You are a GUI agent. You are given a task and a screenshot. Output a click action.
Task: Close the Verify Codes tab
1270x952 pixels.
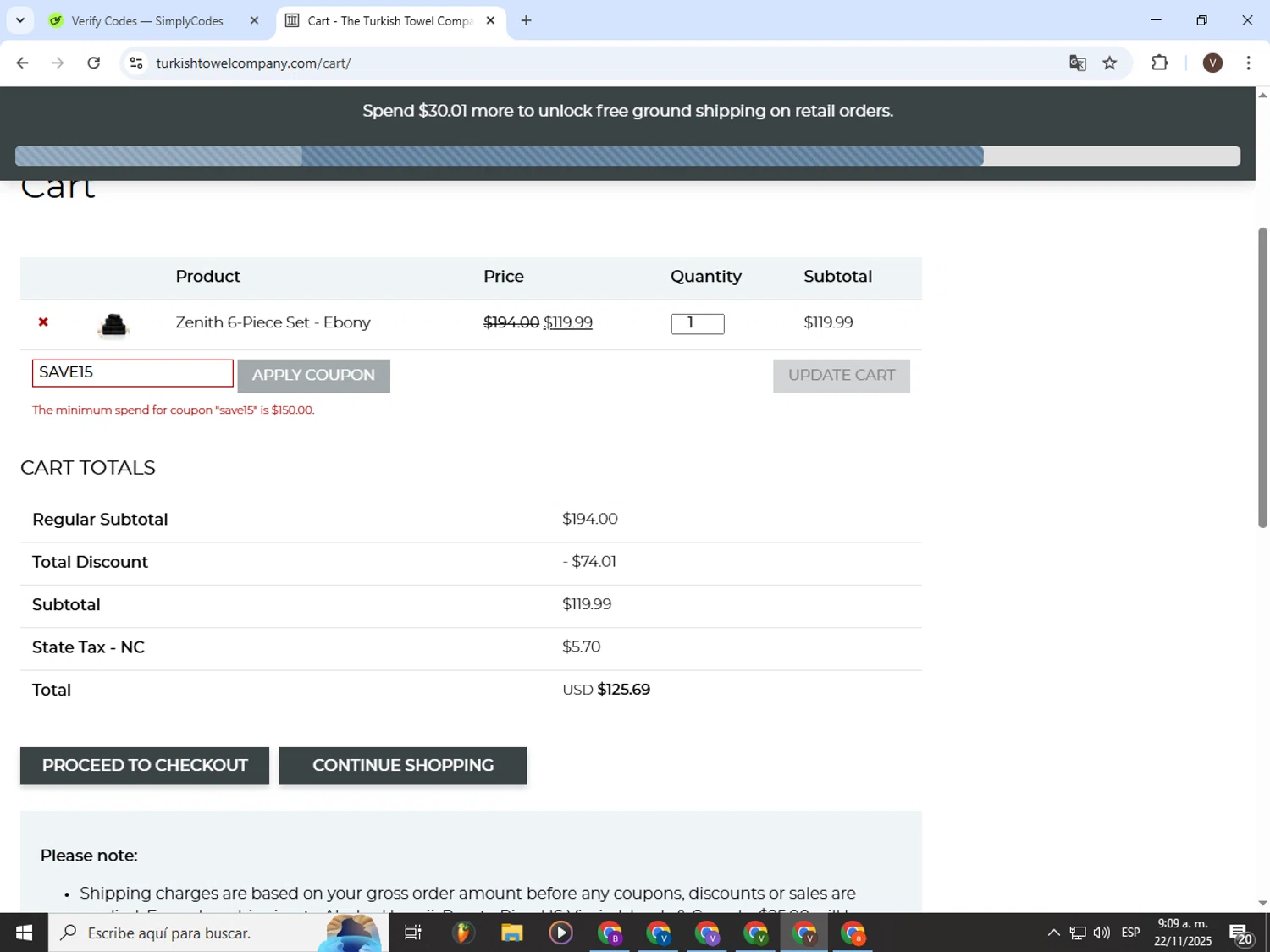(x=254, y=21)
